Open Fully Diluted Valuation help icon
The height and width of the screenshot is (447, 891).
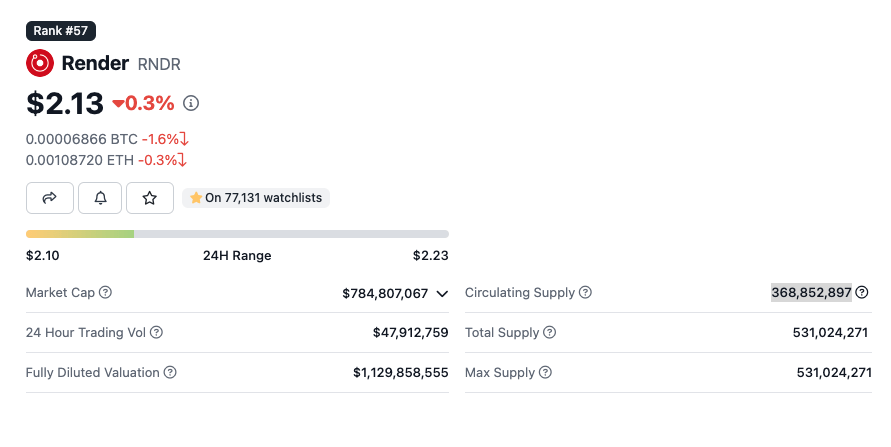point(170,372)
